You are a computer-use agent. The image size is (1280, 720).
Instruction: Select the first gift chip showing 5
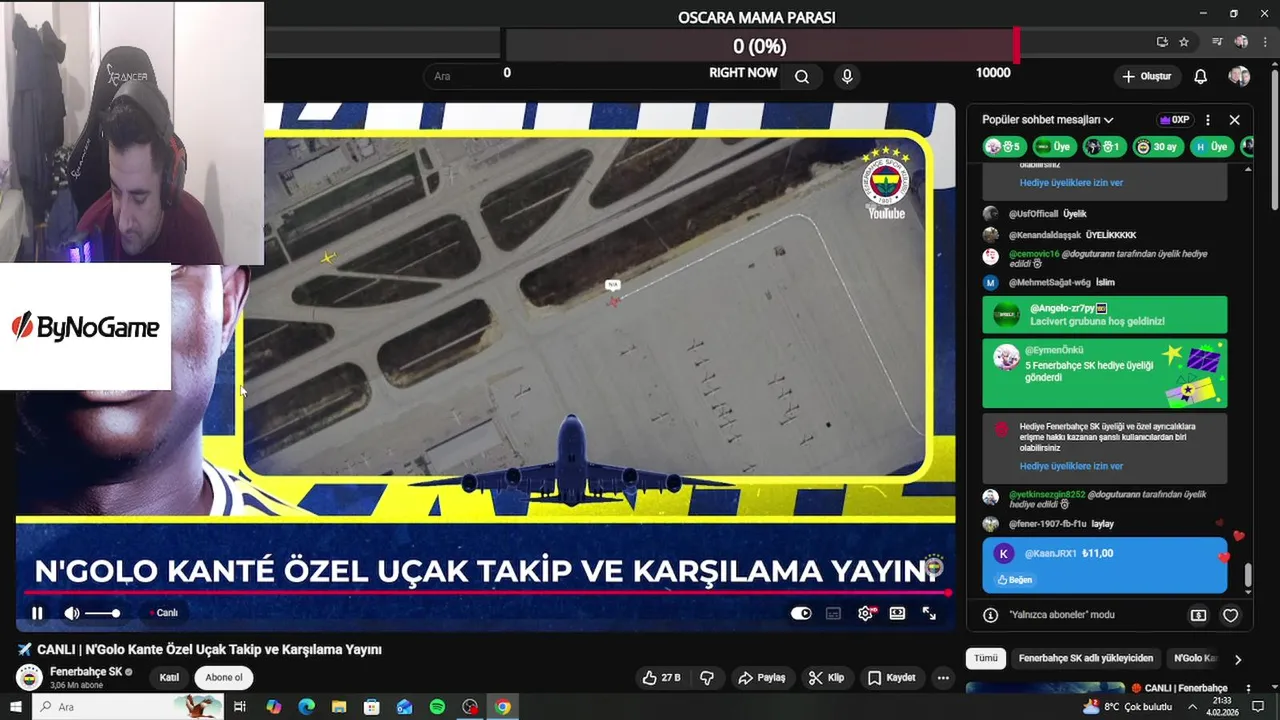click(x=1003, y=147)
